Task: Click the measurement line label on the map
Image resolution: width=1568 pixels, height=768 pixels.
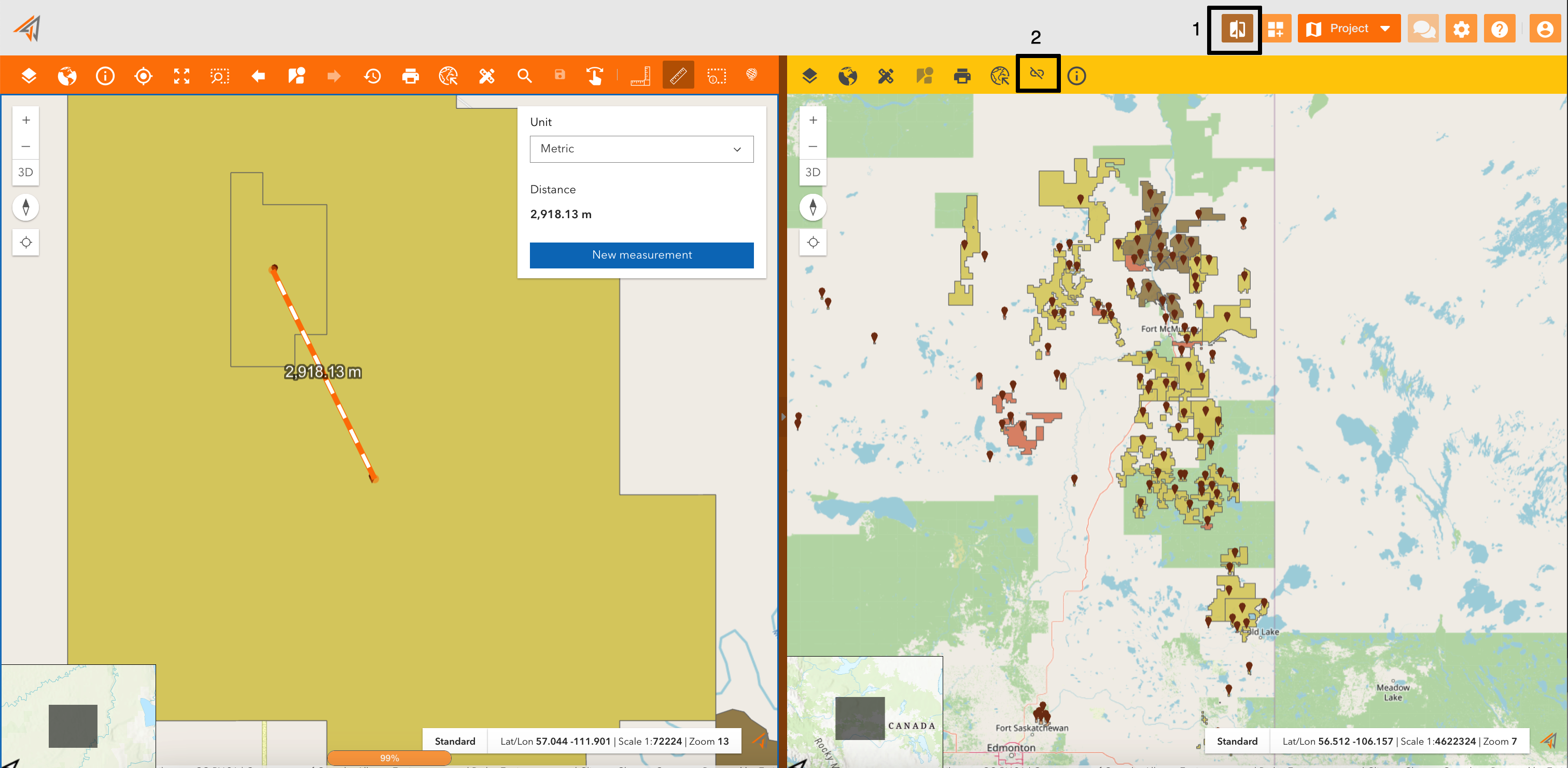Action: click(323, 372)
